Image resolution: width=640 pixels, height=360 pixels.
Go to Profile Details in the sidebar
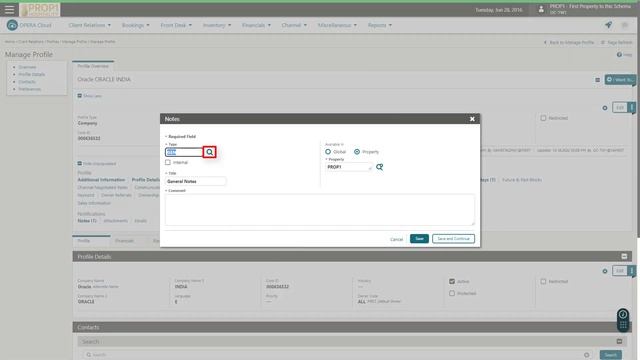click(31, 74)
